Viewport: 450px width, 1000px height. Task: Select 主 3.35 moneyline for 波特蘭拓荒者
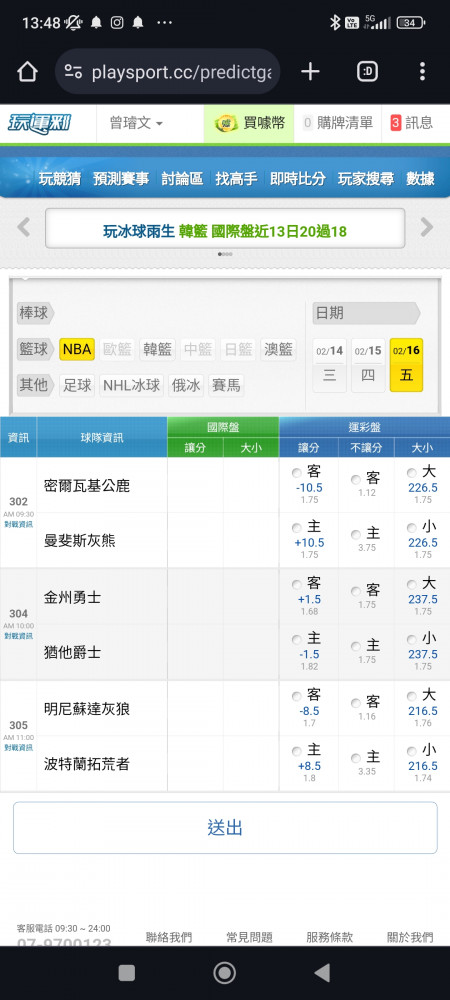click(356, 758)
